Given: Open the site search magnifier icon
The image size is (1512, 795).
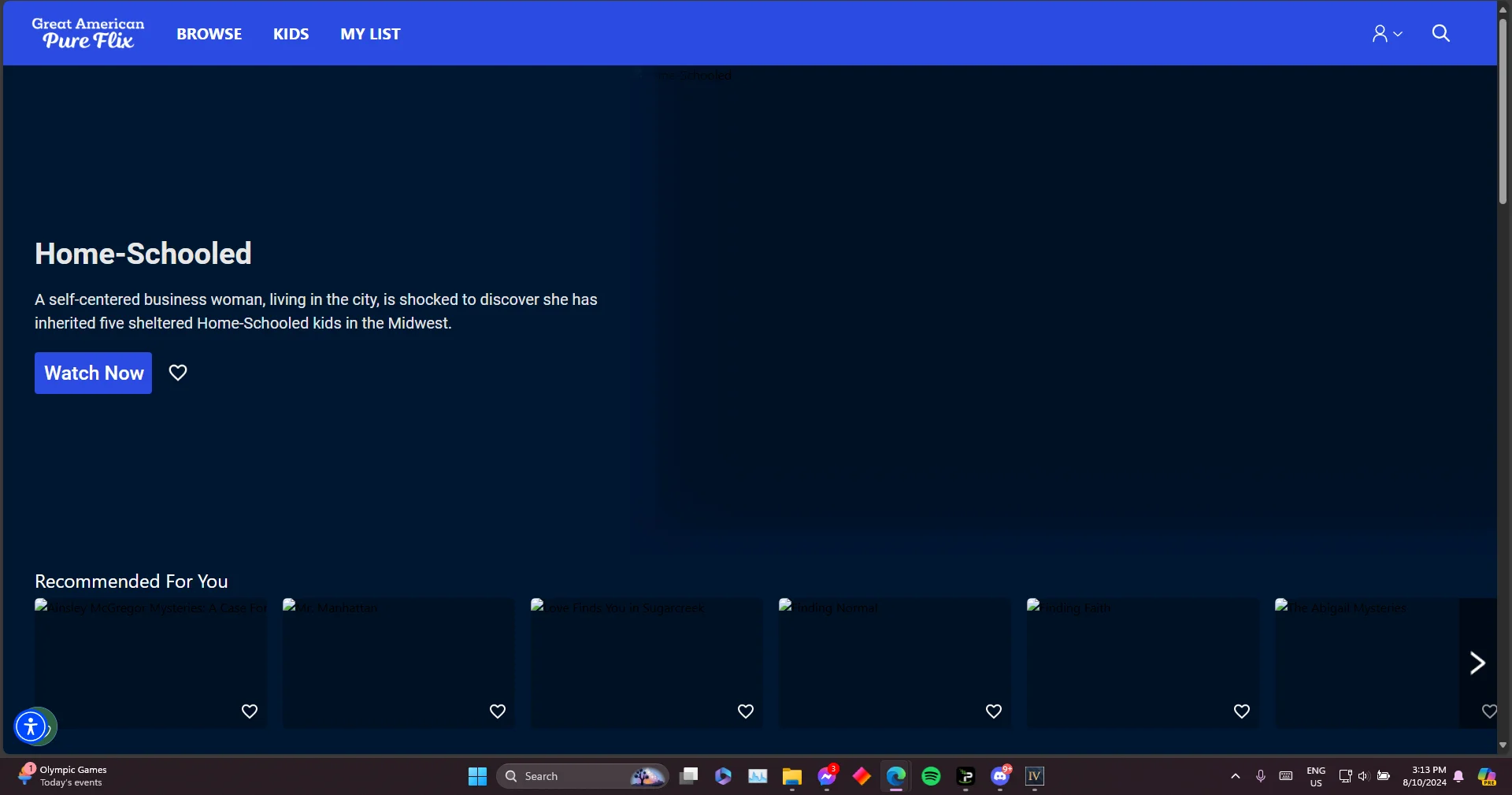Looking at the screenshot, I should click(x=1440, y=33).
